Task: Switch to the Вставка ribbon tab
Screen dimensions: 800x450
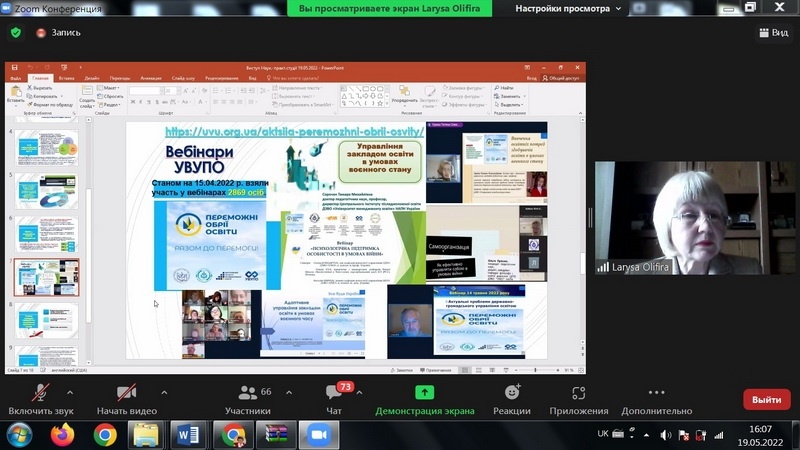Action: 67,77
